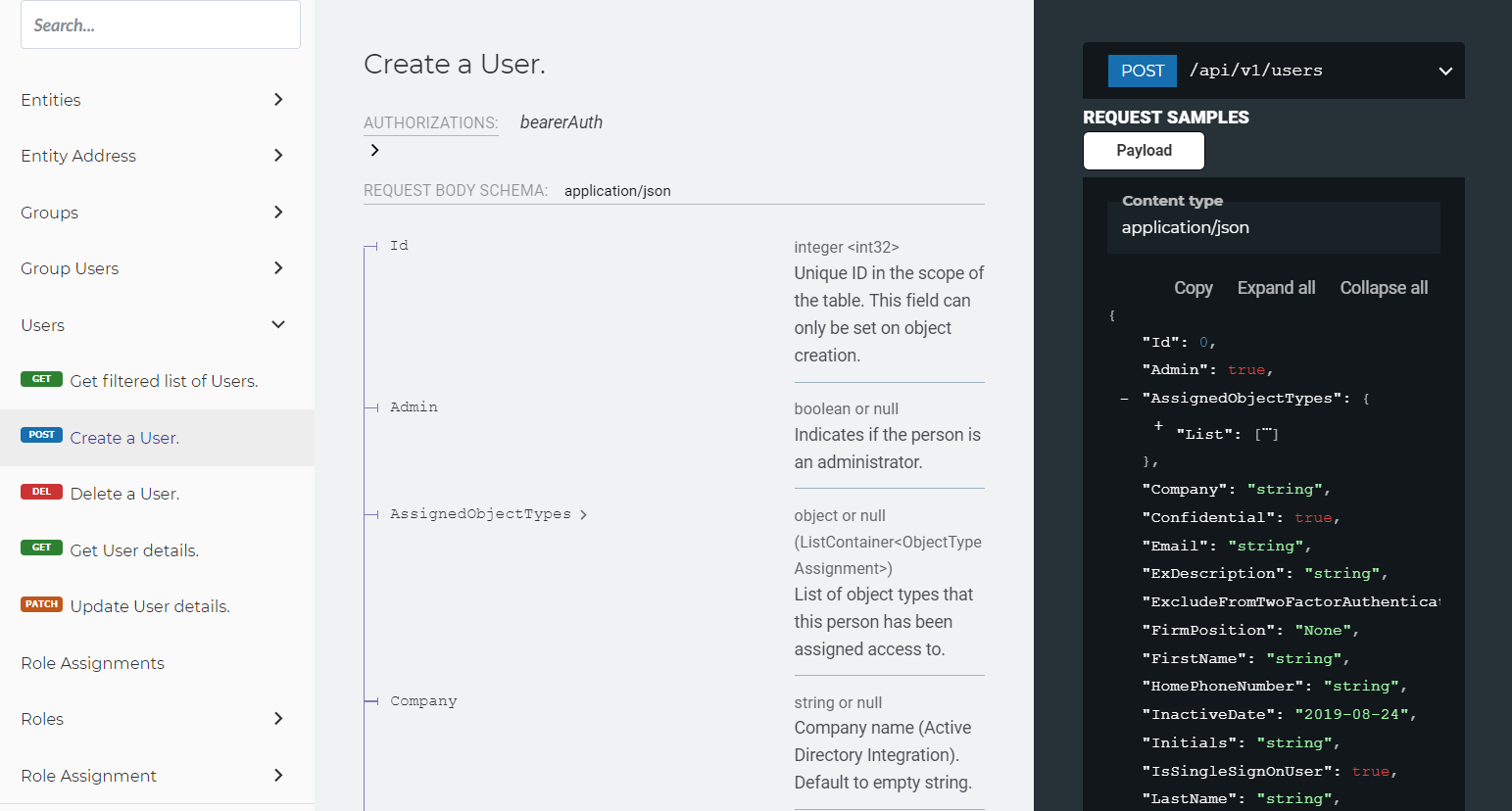Image resolution: width=1512 pixels, height=811 pixels.
Task: Click Expand all in the request sample panel
Action: click(x=1275, y=287)
